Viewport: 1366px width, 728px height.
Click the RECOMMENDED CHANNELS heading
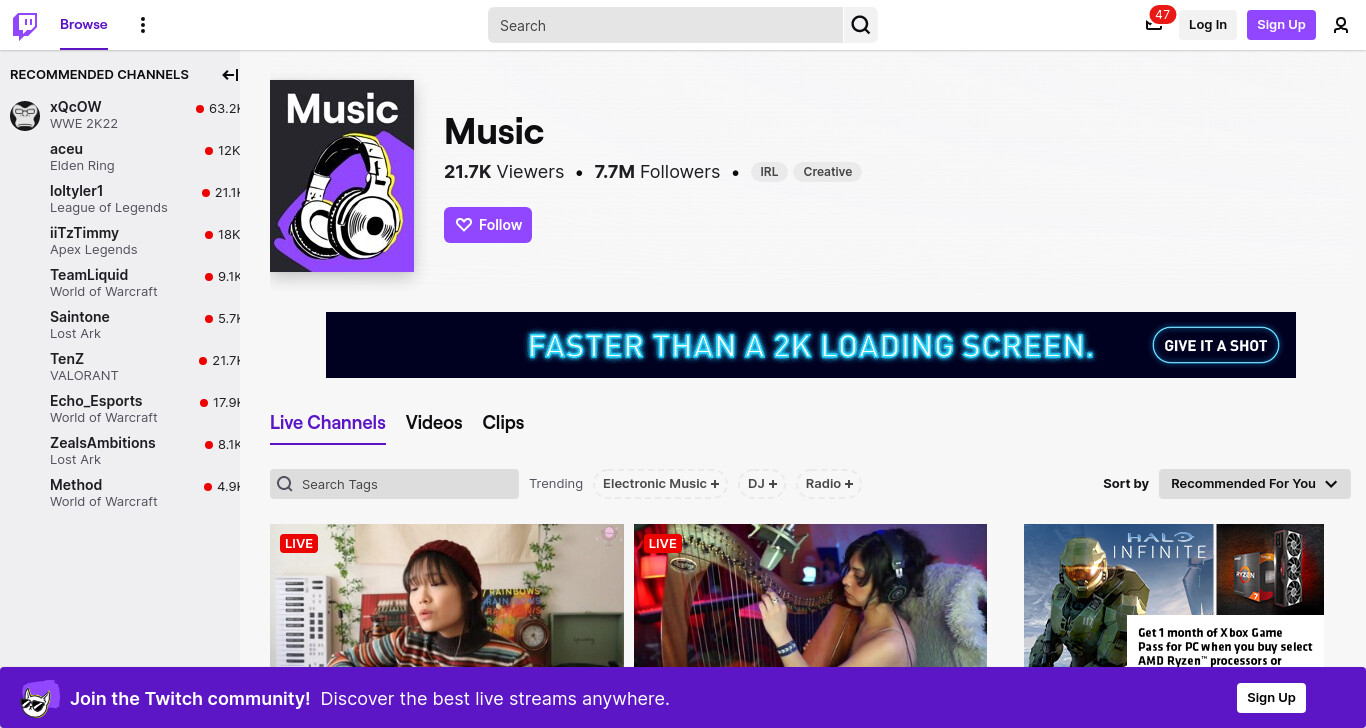pos(99,75)
